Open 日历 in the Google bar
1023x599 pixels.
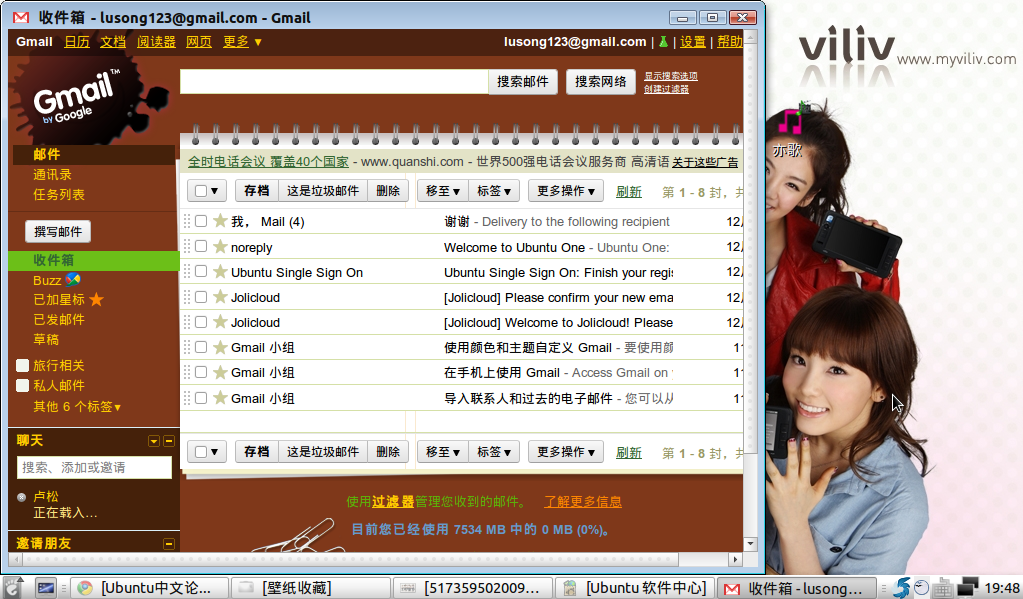pyautogui.click(x=77, y=42)
